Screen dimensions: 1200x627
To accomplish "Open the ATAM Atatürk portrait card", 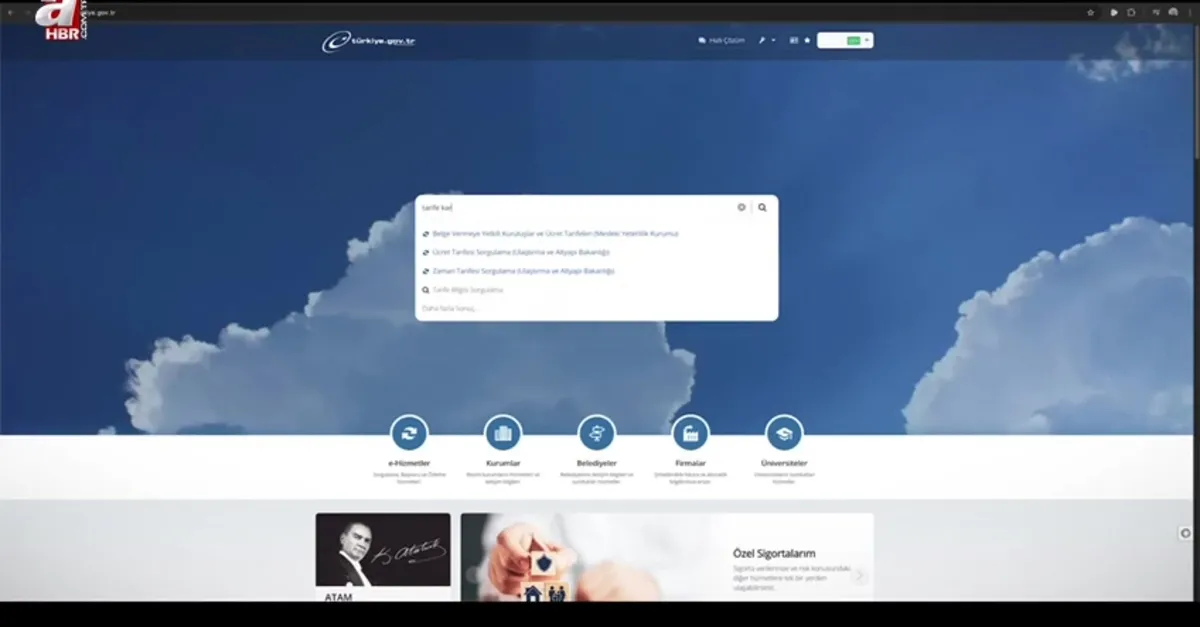I will pyautogui.click(x=383, y=557).
